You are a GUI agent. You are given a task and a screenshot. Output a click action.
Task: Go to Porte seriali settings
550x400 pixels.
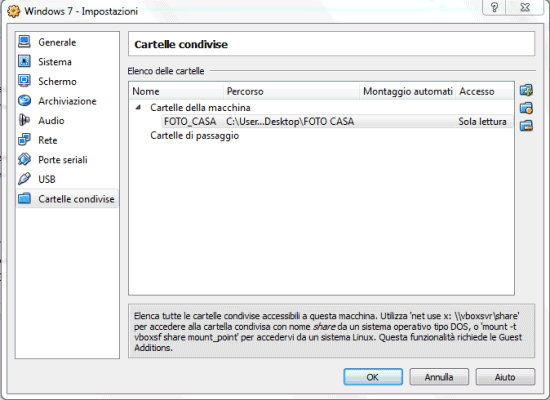(62, 160)
